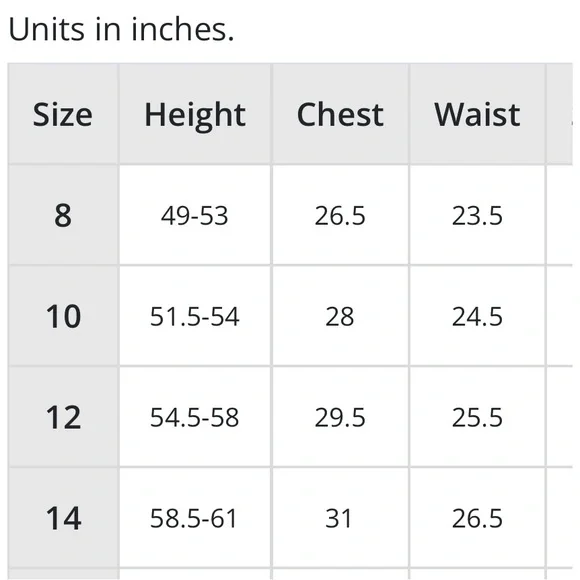
Task: Click the Units in inches text
Action: tap(121, 29)
